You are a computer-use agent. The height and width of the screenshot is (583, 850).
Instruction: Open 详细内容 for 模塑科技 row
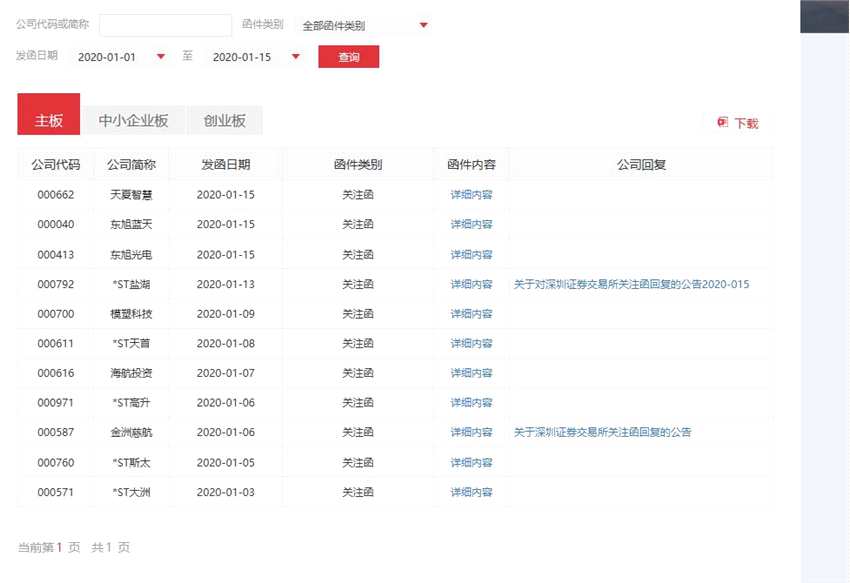(471, 314)
